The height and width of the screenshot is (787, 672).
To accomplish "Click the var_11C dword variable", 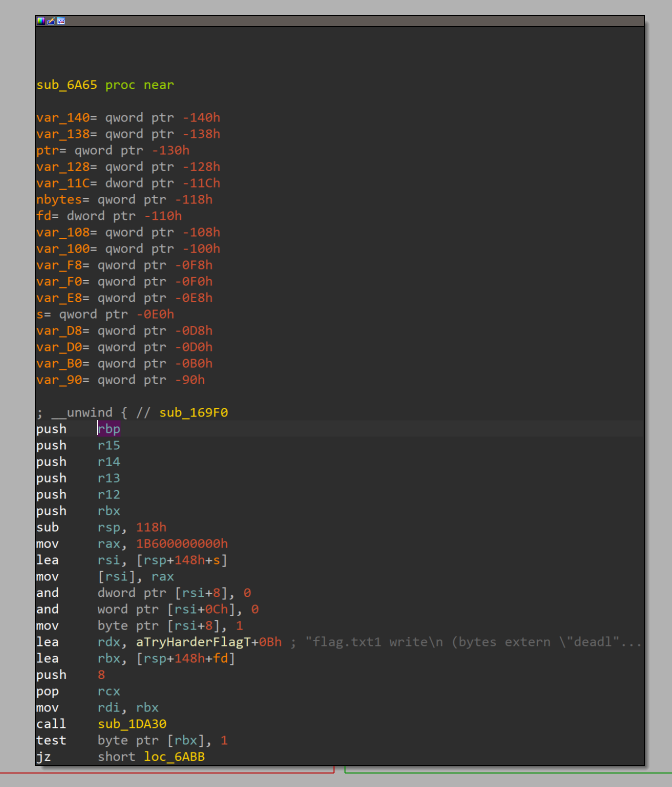I will [x=128, y=183].
